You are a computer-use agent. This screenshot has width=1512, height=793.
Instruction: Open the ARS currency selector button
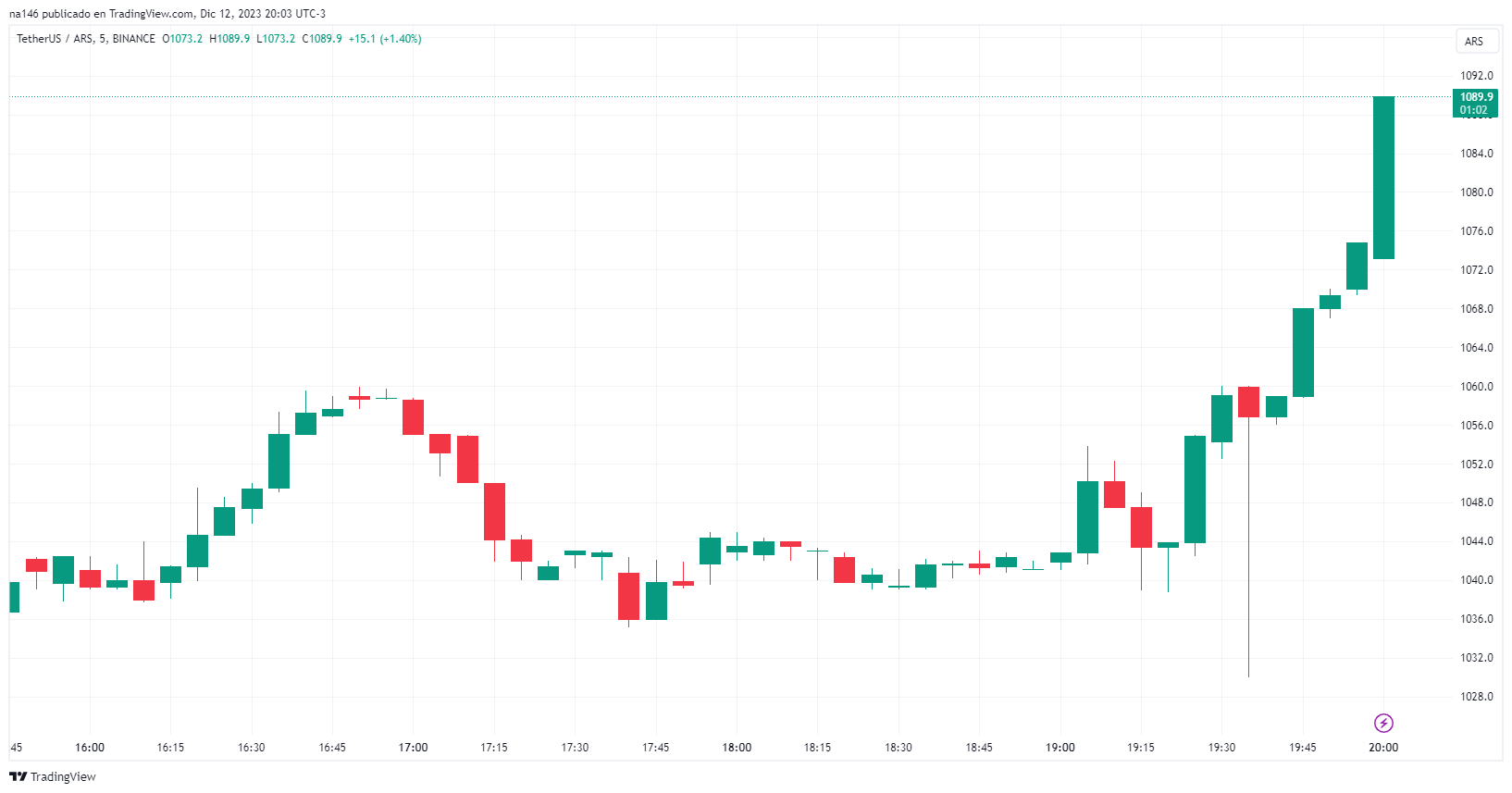(x=1474, y=42)
